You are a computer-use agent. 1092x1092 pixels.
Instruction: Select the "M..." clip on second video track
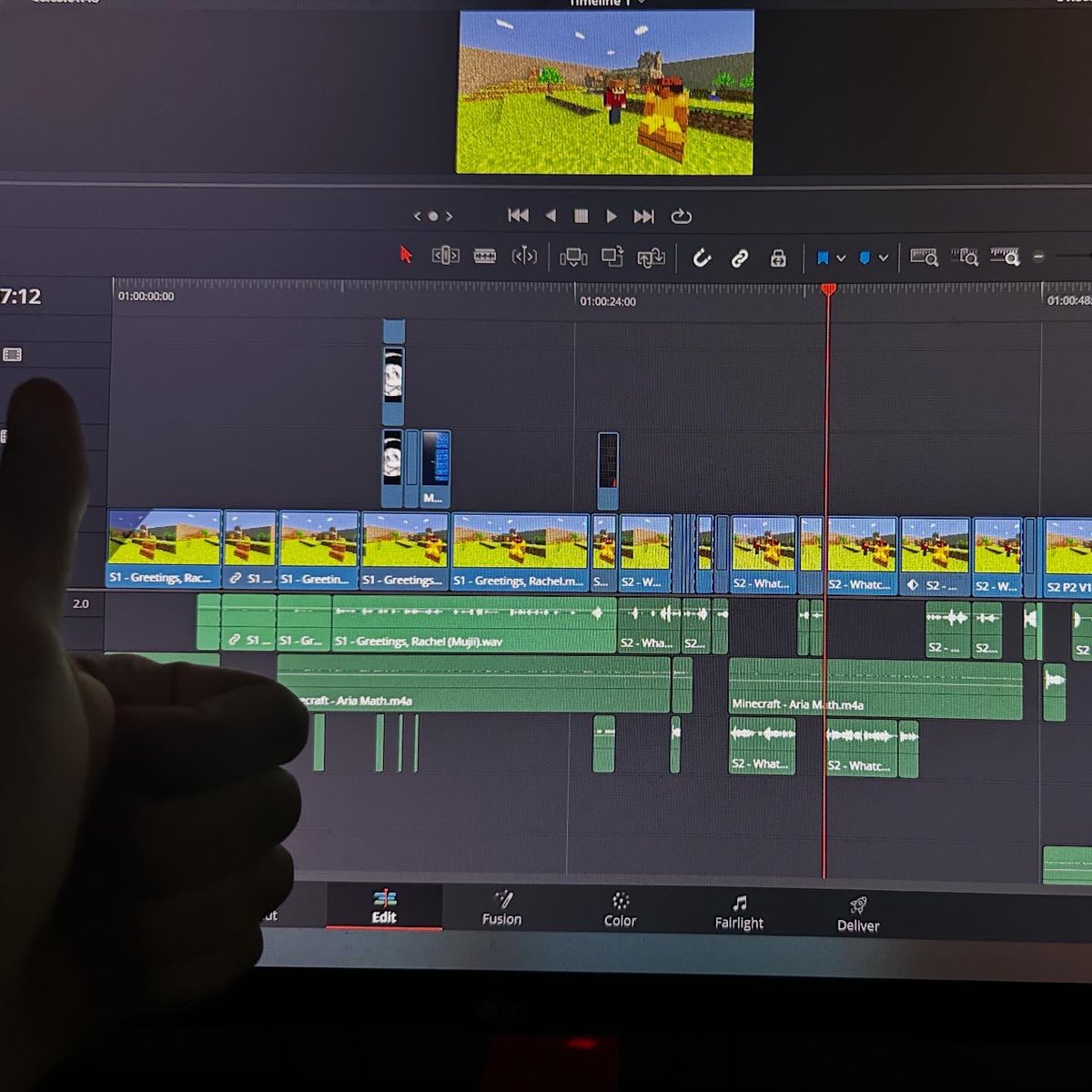(435, 469)
